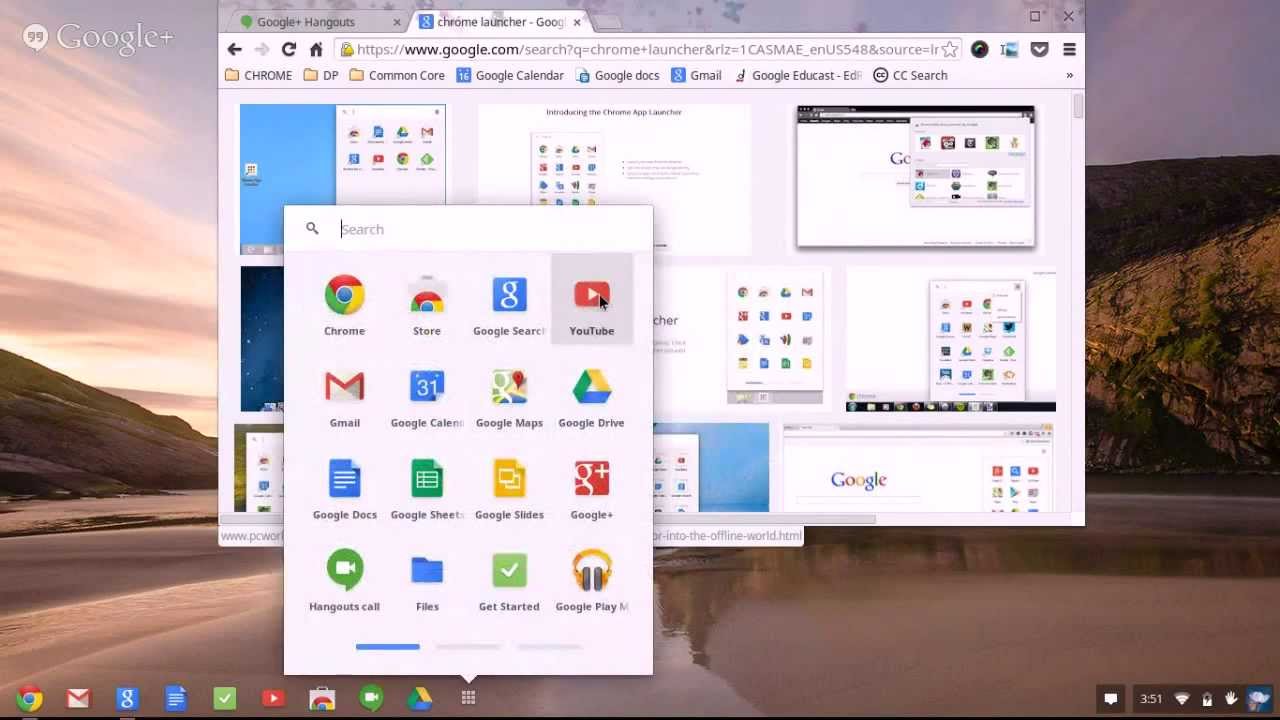Open Common Core bookmarks folder
The height and width of the screenshot is (720, 1280).
(x=397, y=75)
